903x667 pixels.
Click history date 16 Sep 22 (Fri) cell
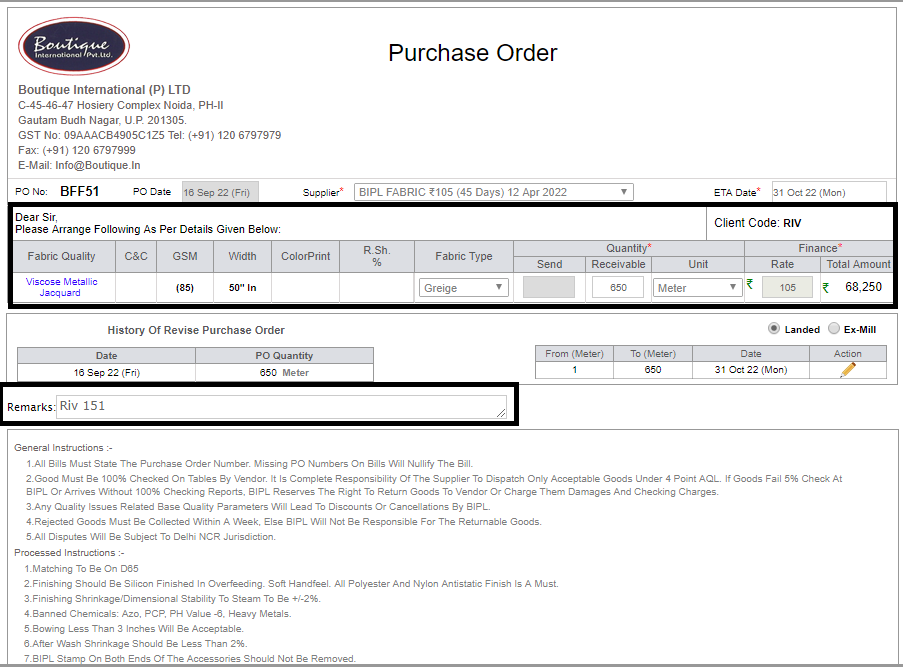point(107,373)
